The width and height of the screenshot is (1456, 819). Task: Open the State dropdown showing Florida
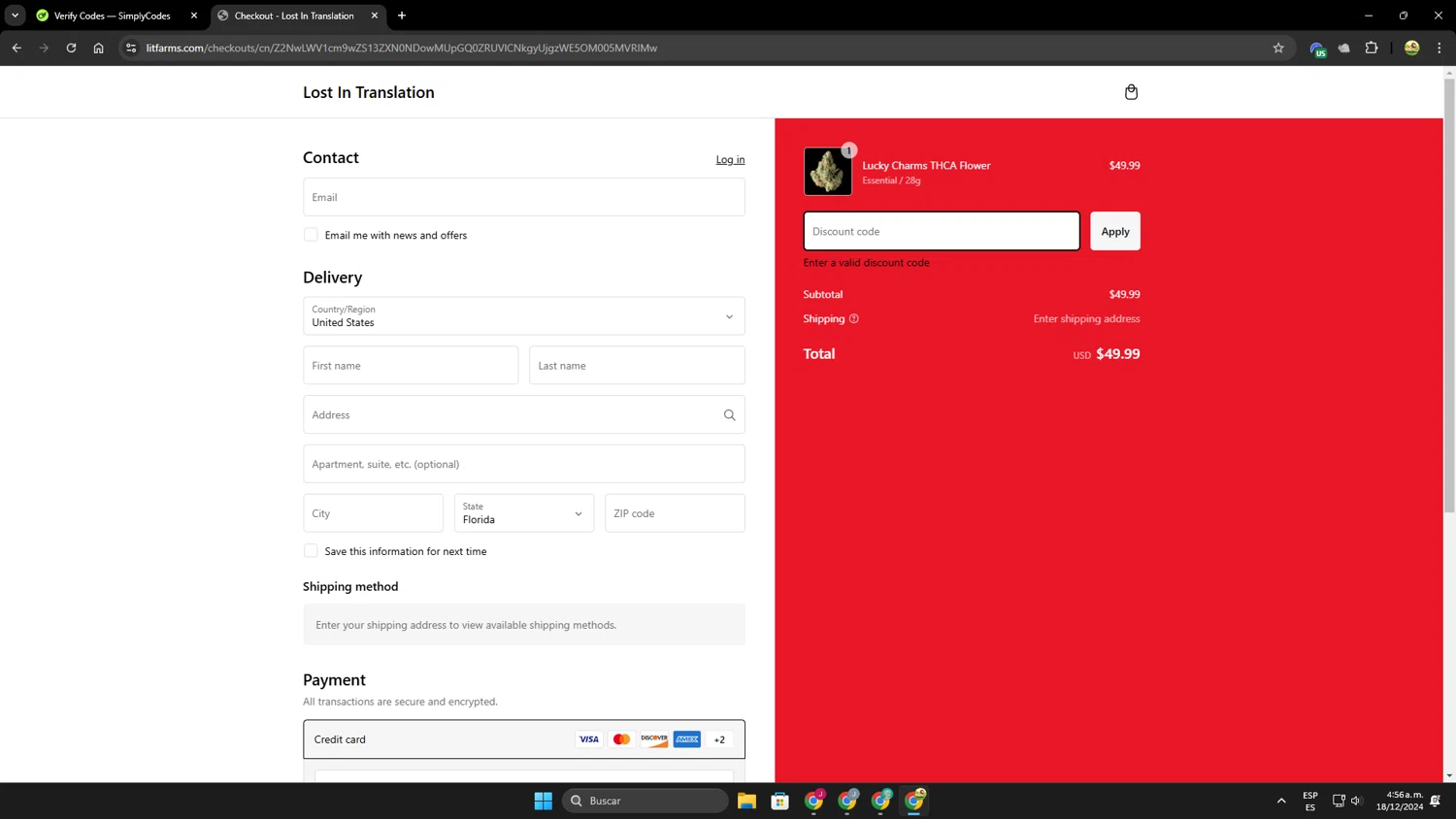pos(524,513)
